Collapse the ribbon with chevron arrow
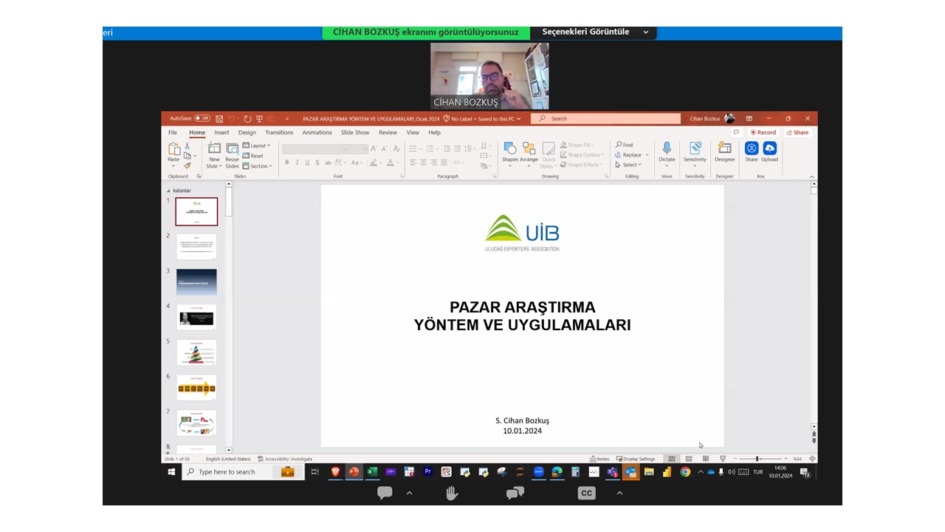The height and width of the screenshot is (532, 945). (x=812, y=177)
